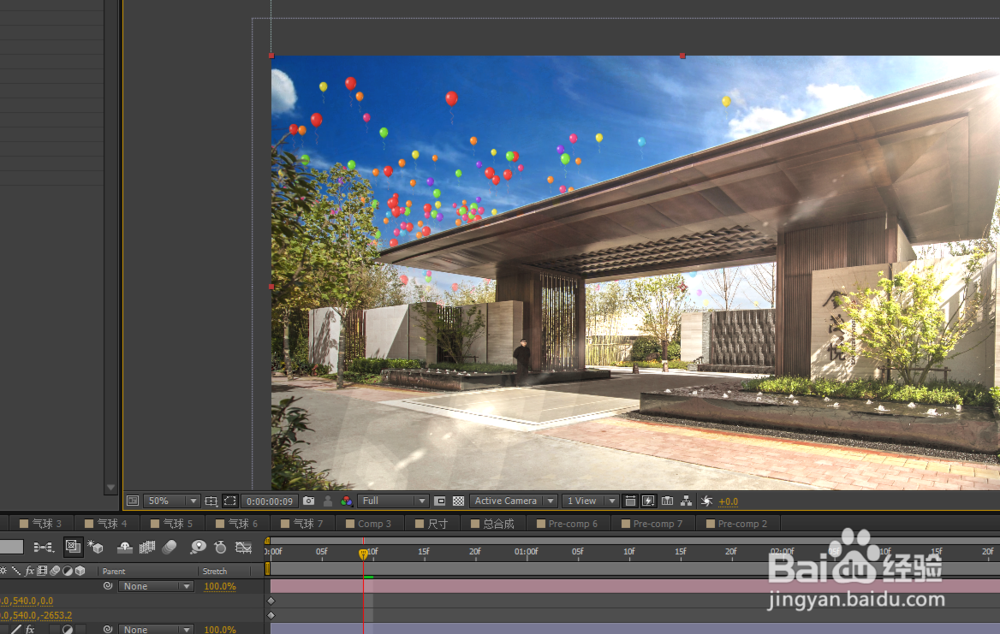This screenshot has width=1000, height=634.
Task: Click effects fx column header
Action: [x=29, y=571]
